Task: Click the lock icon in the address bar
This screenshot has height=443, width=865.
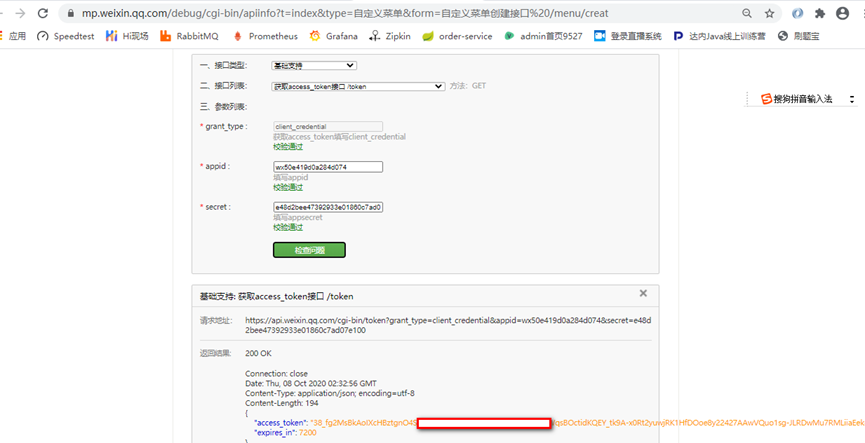Action: (70, 13)
